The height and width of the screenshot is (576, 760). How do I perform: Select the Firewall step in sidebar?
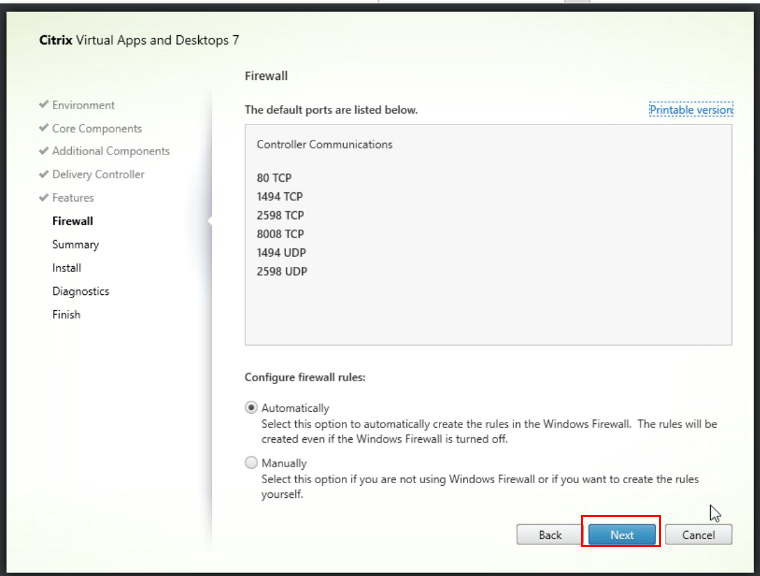(x=73, y=221)
